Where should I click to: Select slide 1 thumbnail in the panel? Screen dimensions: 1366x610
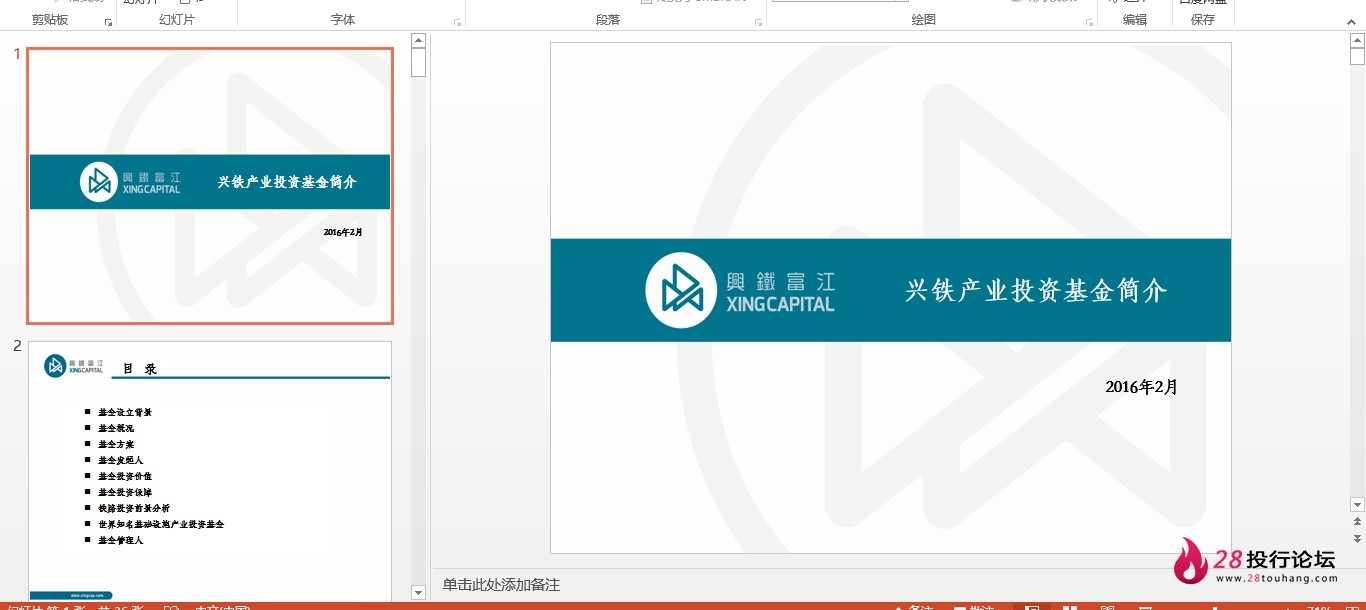pos(210,186)
